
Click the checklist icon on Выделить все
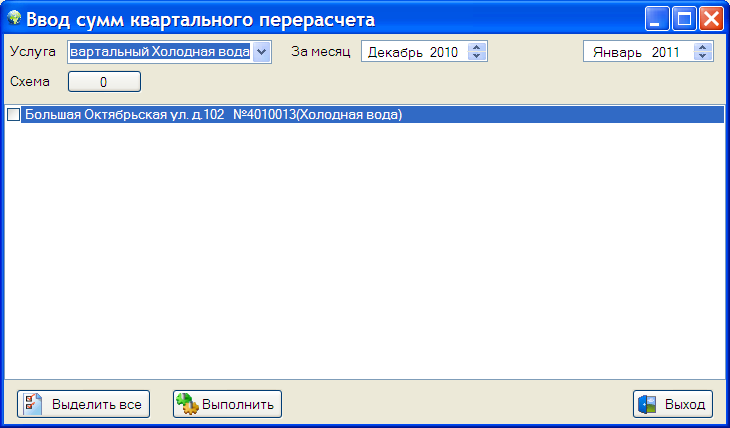(x=33, y=404)
